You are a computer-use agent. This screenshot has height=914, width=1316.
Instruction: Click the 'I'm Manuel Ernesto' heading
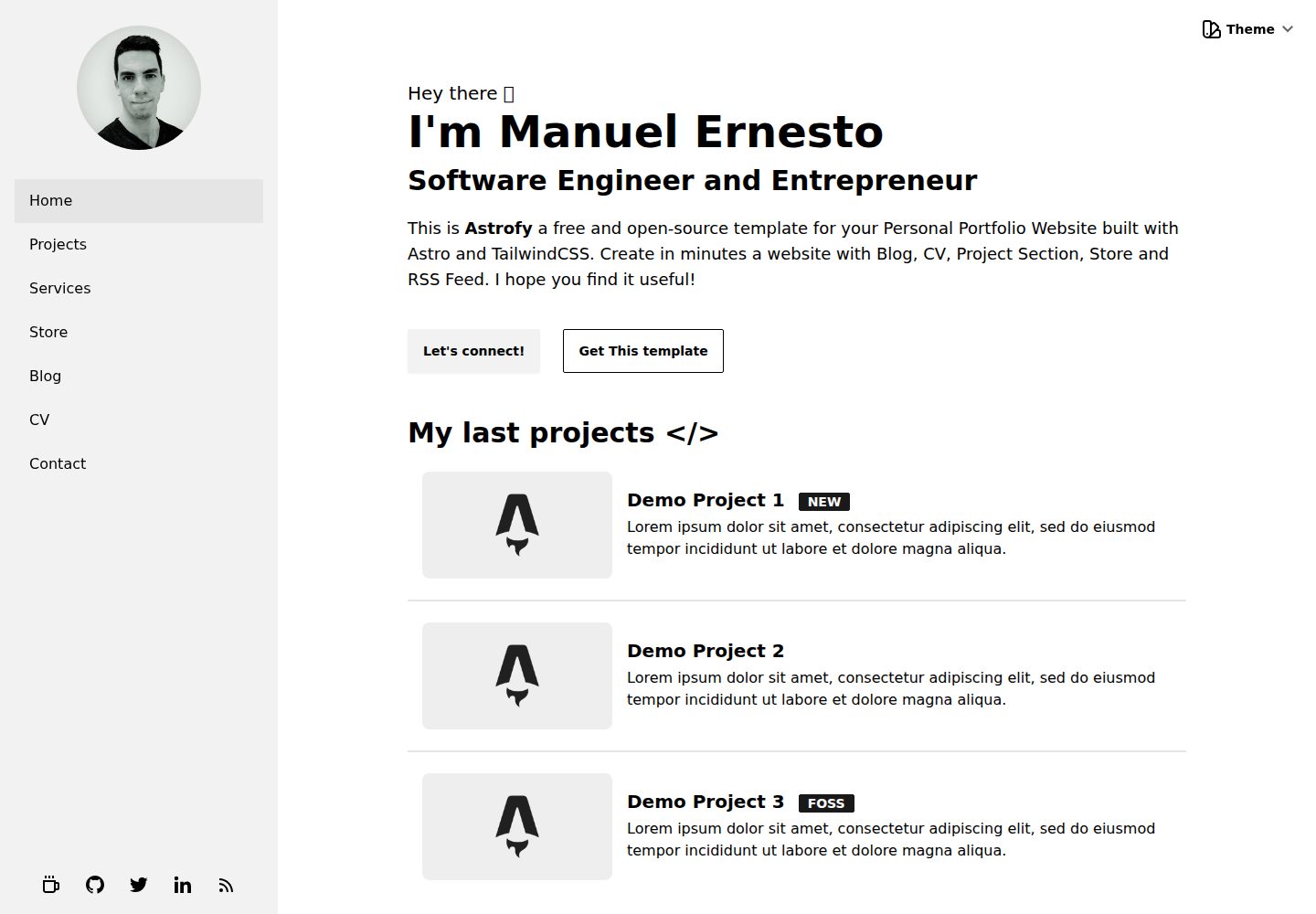pos(645,132)
